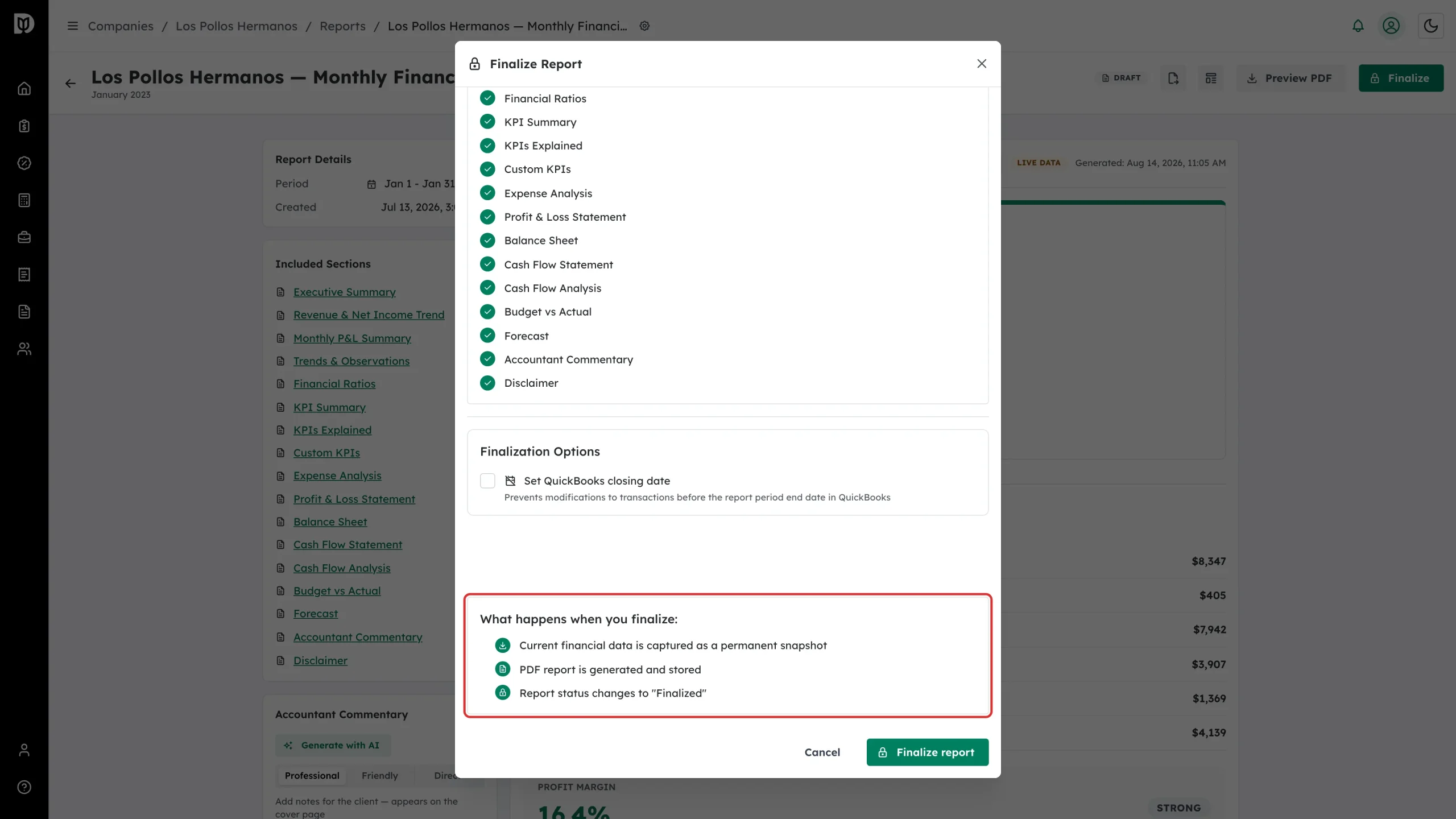Open the user account avatar
The width and height of the screenshot is (1456, 819).
[1391, 26]
